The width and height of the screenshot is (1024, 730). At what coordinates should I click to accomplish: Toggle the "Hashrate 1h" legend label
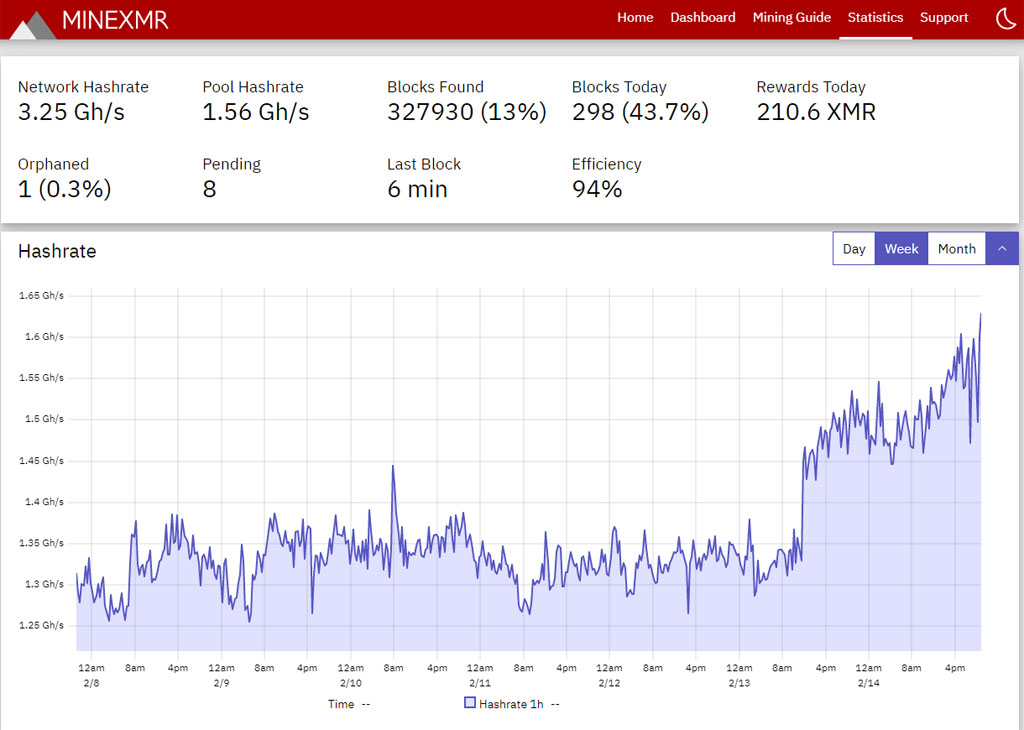tap(511, 704)
